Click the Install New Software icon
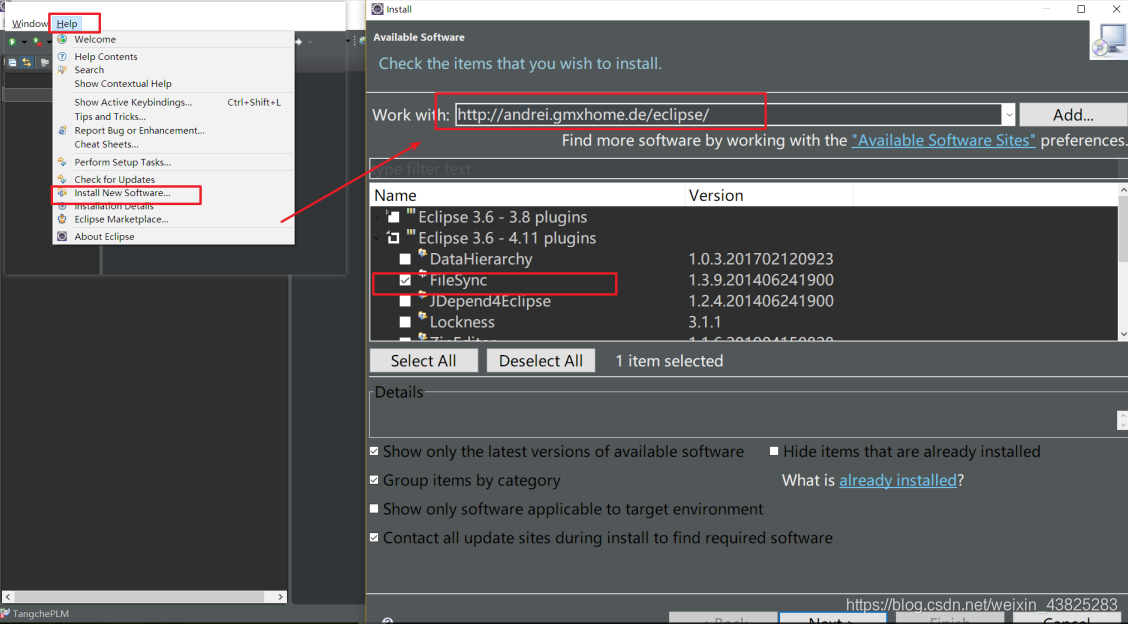 63,193
